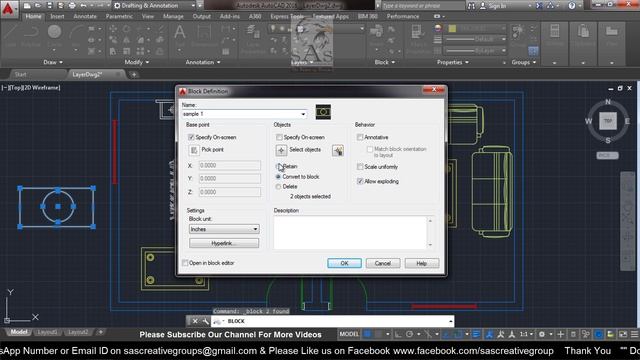
Task: Click Cancel in Block Definition dialog
Action: (x=382, y=263)
